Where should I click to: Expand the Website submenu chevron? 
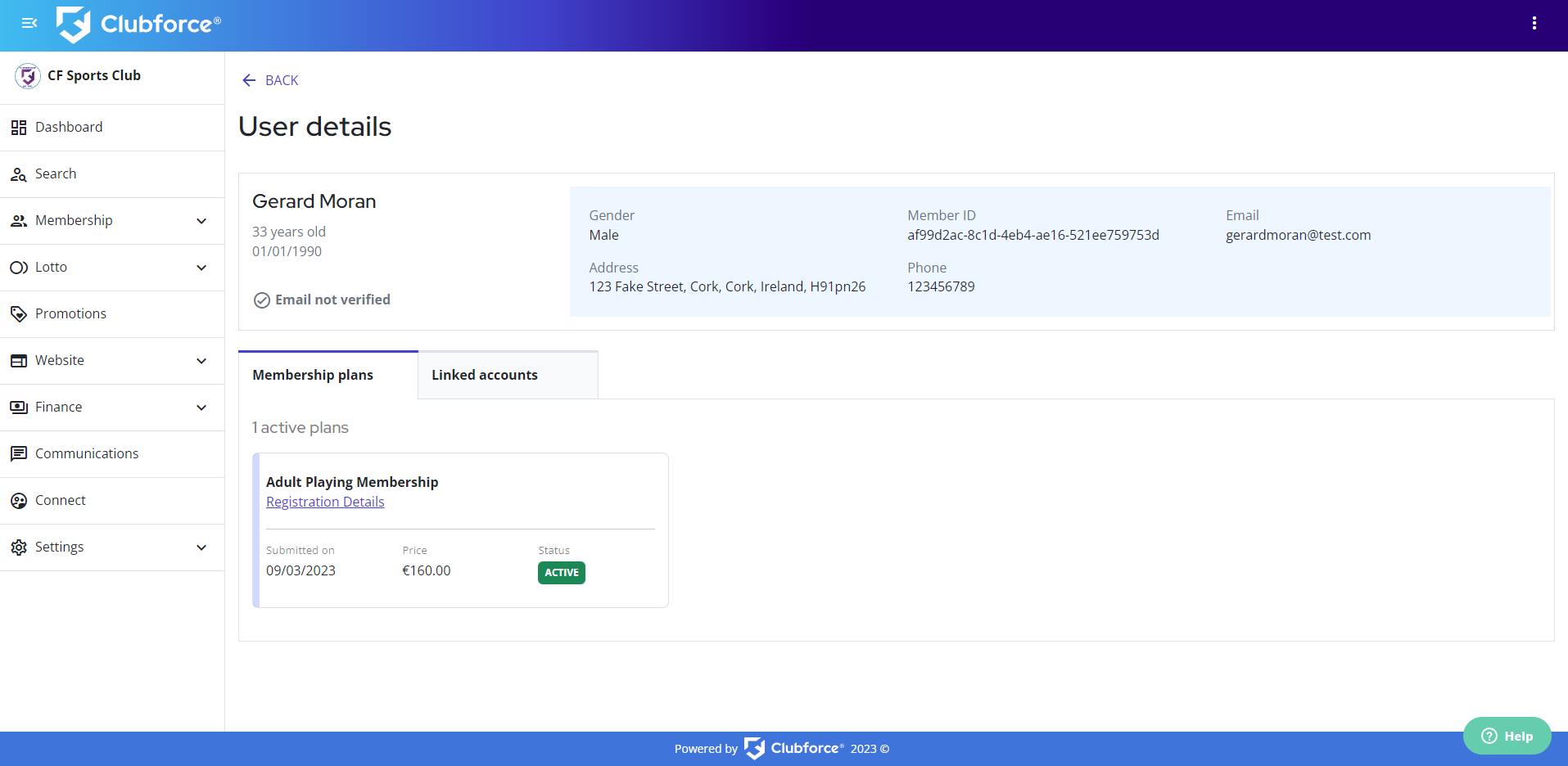pyautogui.click(x=201, y=361)
